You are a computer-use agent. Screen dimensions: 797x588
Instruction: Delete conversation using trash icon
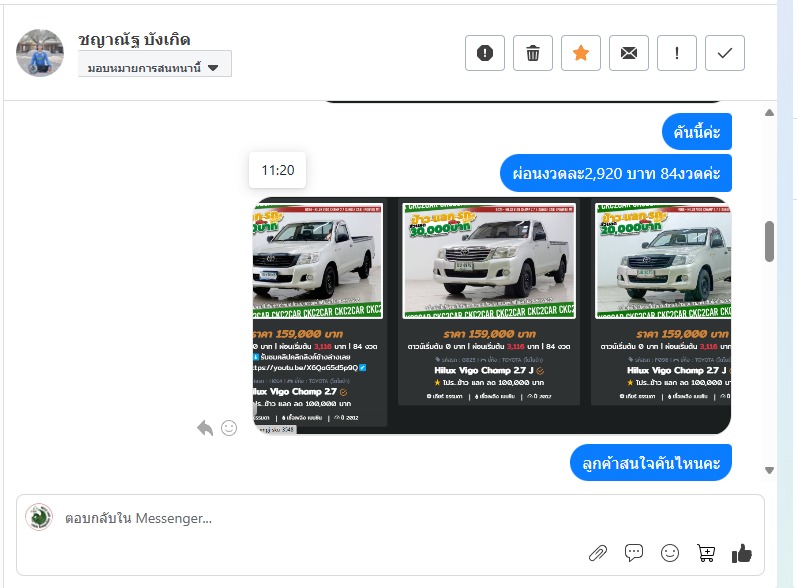click(x=533, y=53)
